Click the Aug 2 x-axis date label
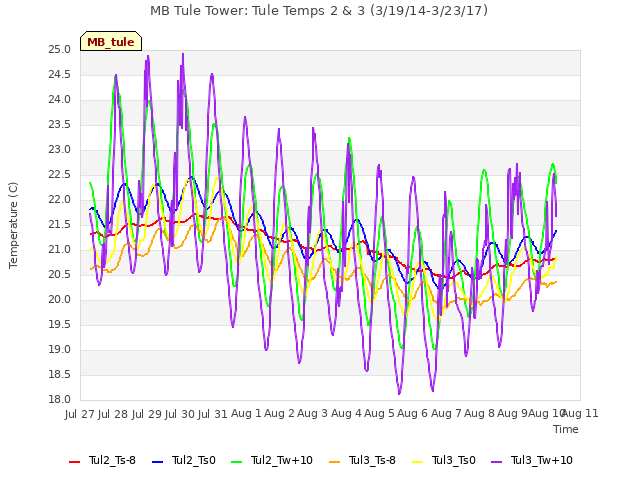The height and width of the screenshot is (480, 640). (x=279, y=414)
